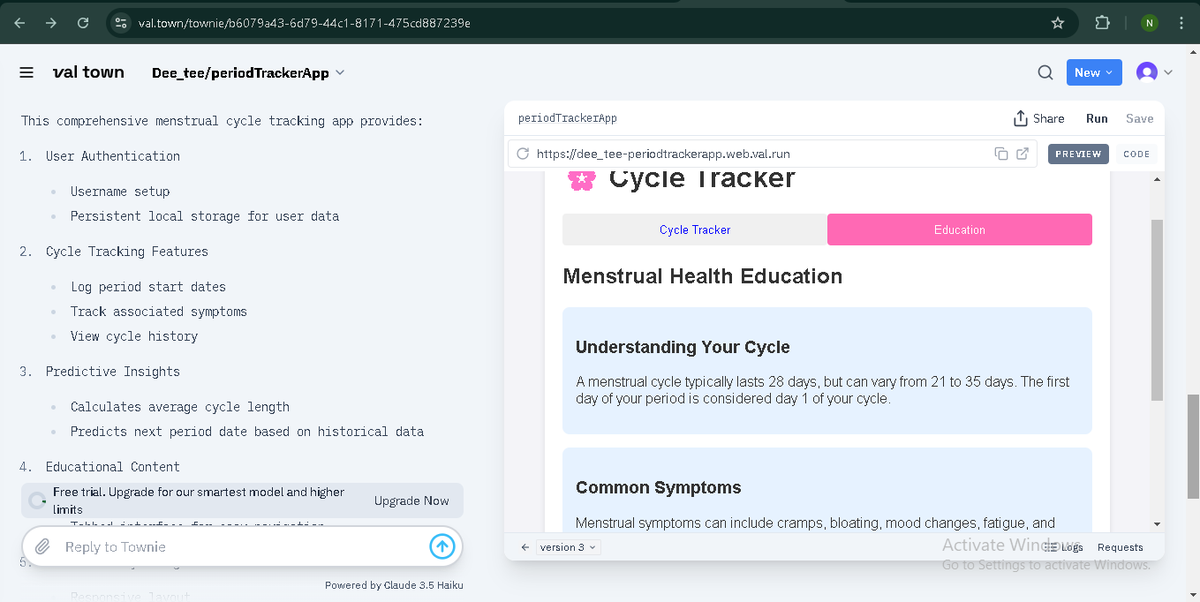Share the periodTrackerApp val
The height and width of the screenshot is (602, 1200).
[x=1039, y=118]
